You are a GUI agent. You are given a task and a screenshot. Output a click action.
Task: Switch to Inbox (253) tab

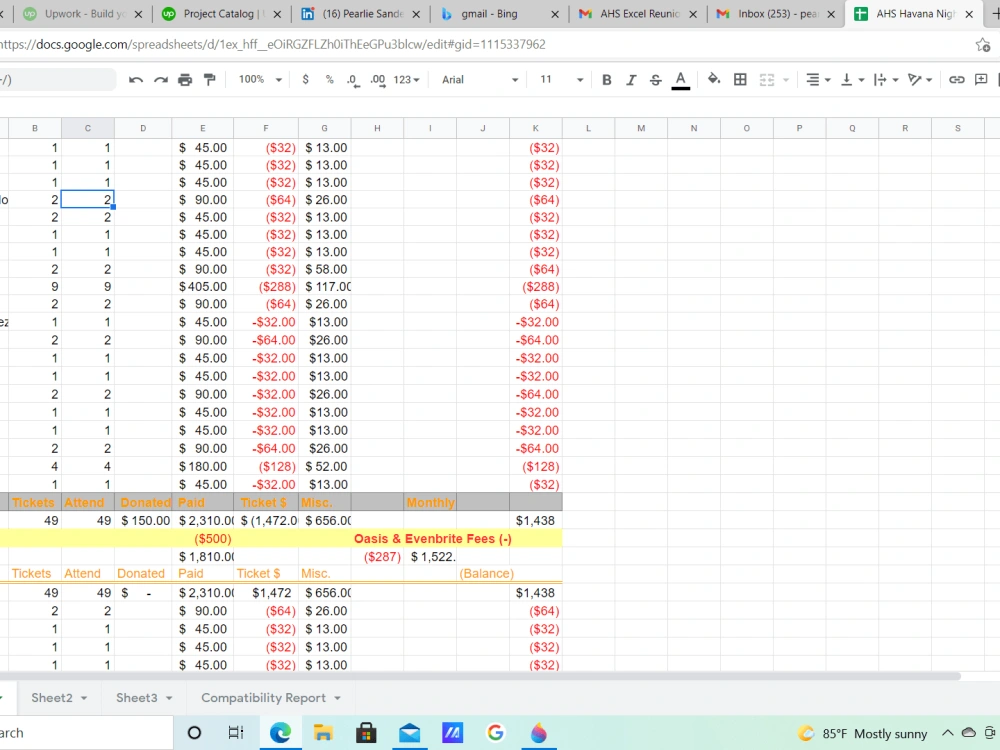click(776, 13)
